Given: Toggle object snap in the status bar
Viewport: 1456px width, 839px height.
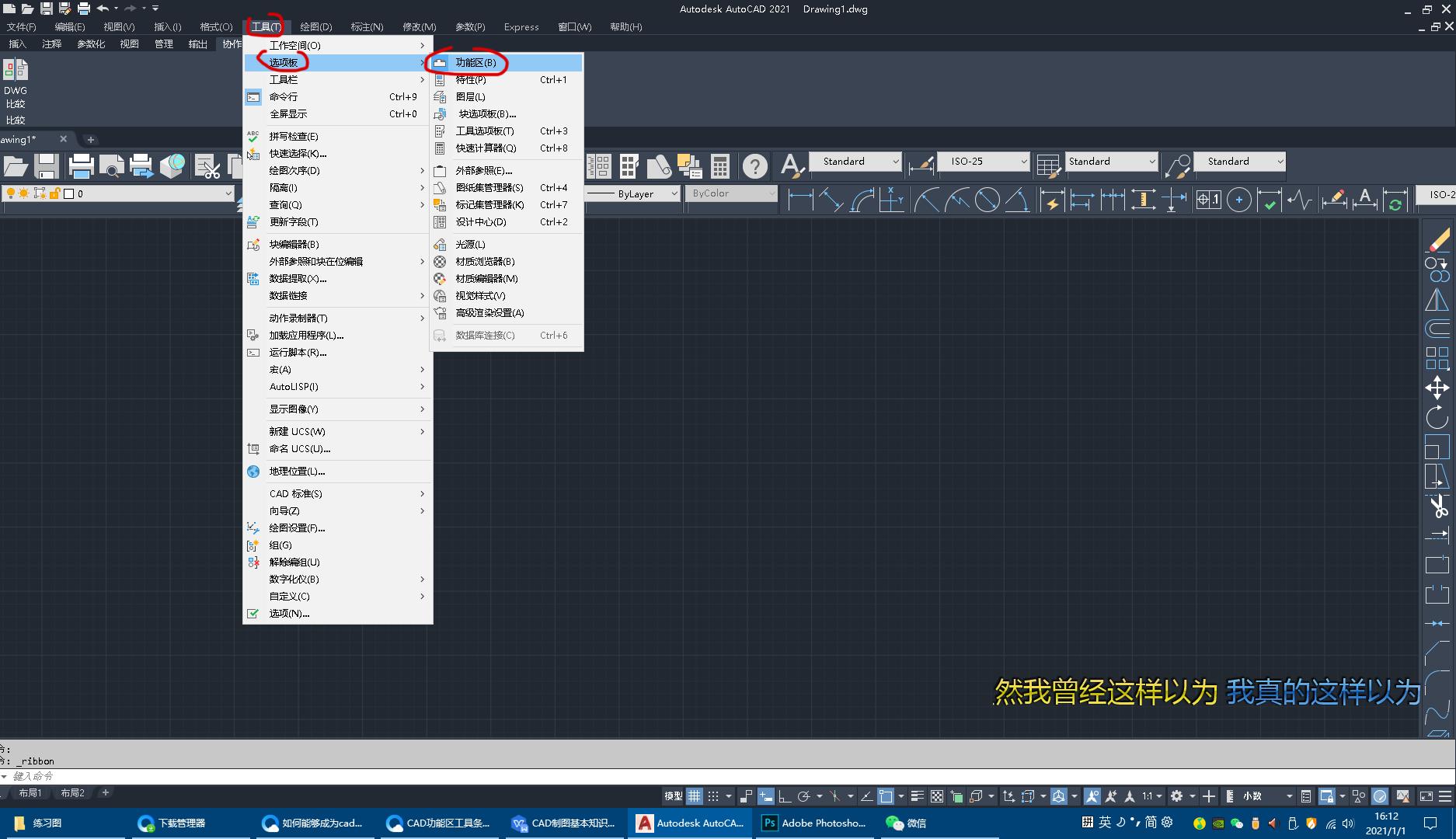Looking at the screenshot, I should point(886,796).
